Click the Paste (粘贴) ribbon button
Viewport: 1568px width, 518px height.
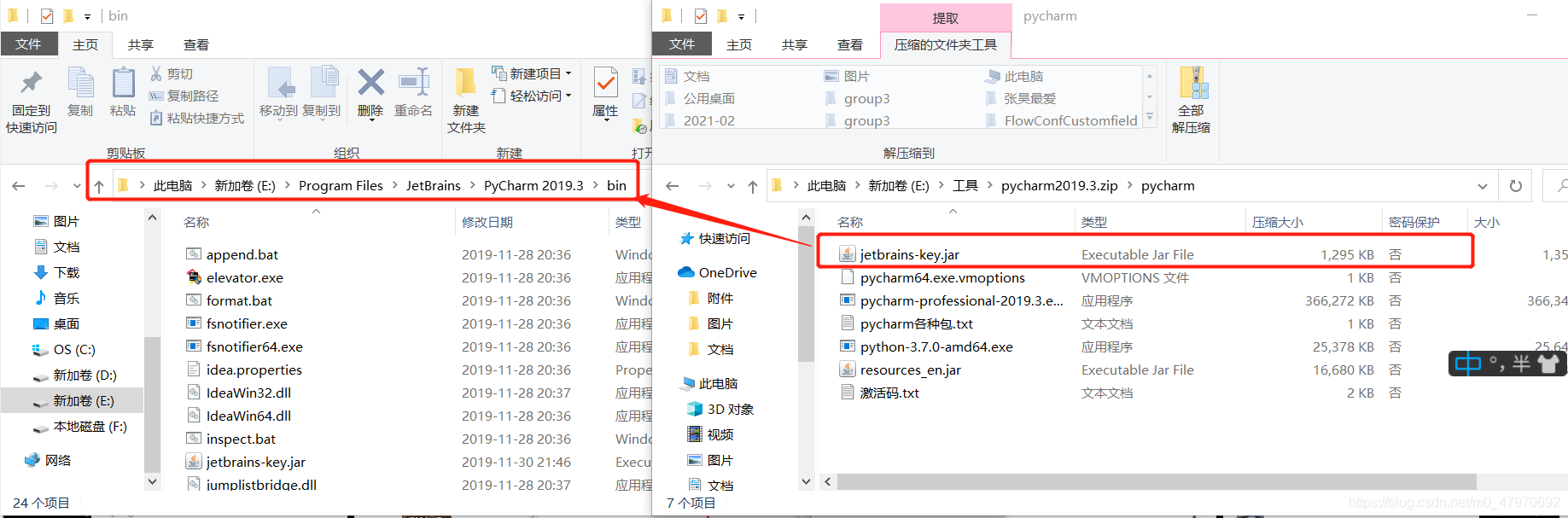123,93
